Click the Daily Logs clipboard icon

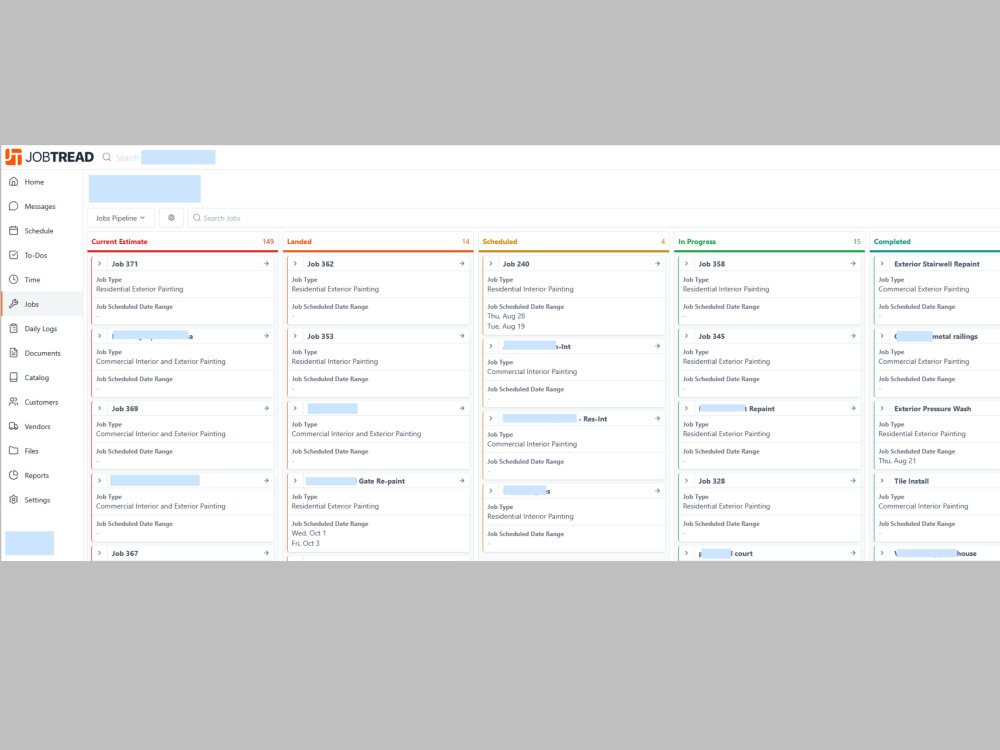[x=13, y=328]
